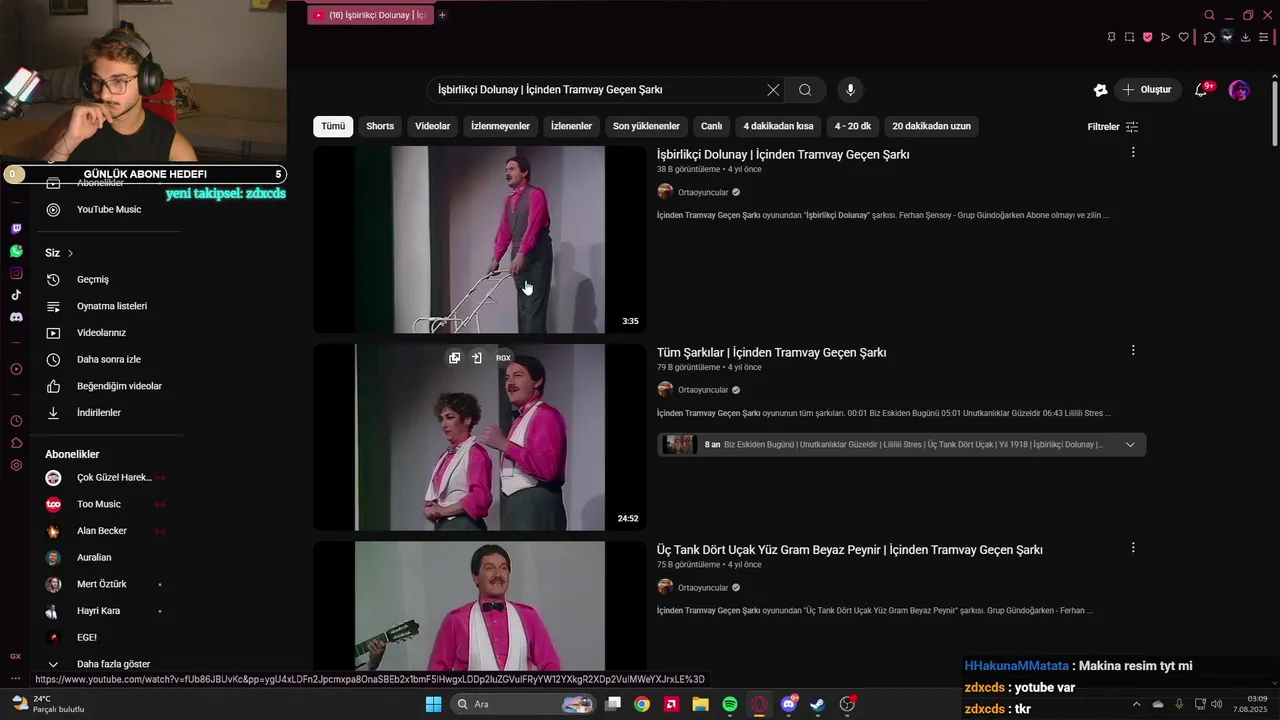The width and height of the screenshot is (1280, 720).
Task: Open more options for İşbirlikçi Dolunay video
Action: point(1133,152)
